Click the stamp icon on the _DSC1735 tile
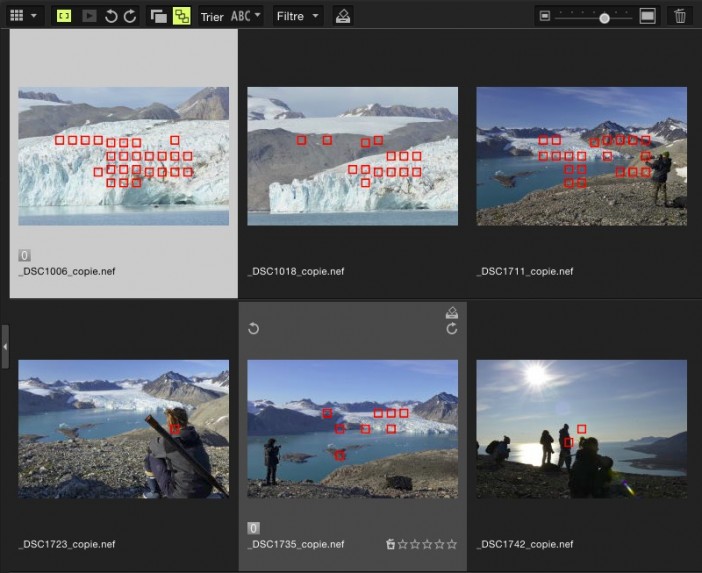This screenshot has height=573, width=702. (452, 312)
